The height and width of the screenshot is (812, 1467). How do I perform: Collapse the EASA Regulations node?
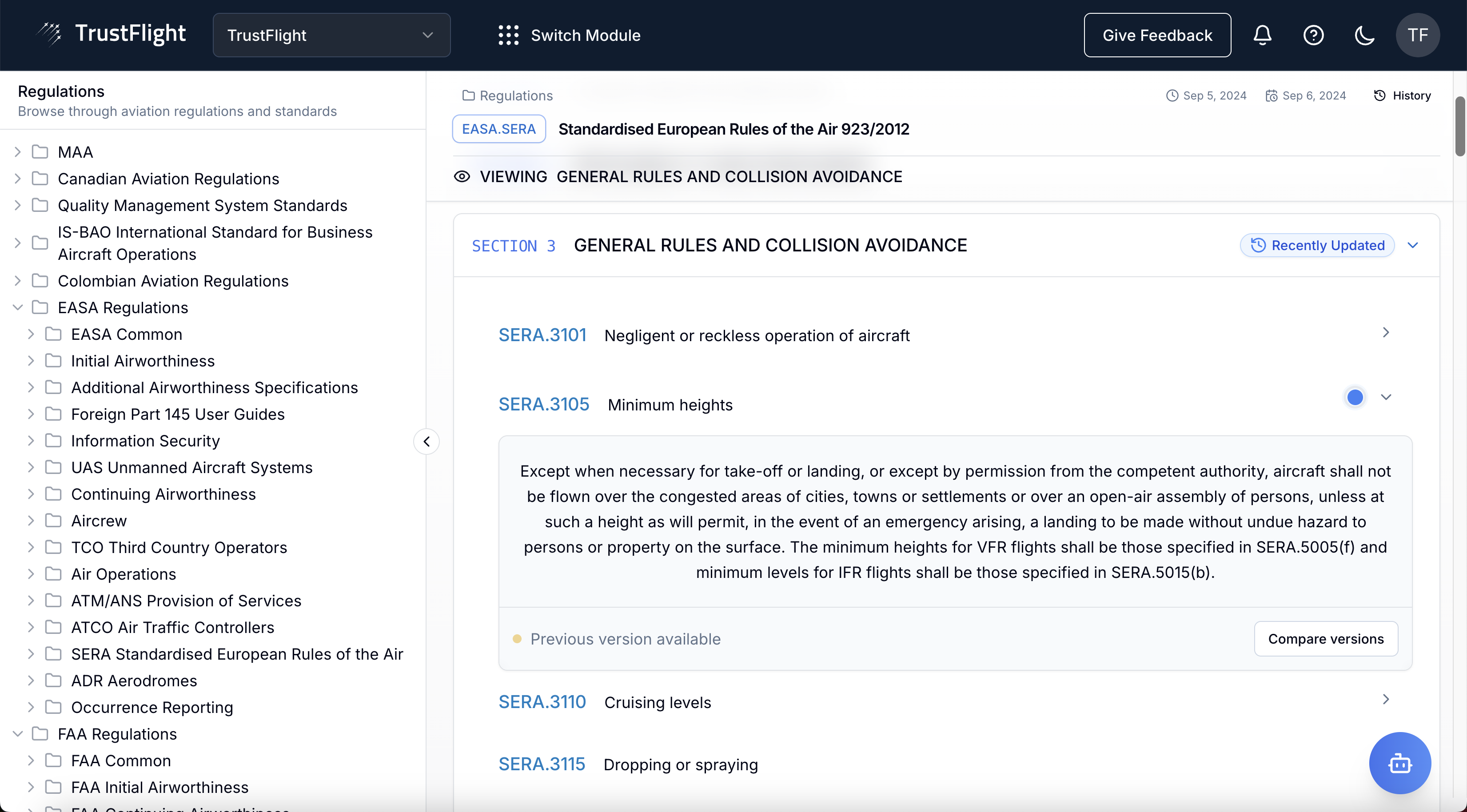tap(18, 307)
